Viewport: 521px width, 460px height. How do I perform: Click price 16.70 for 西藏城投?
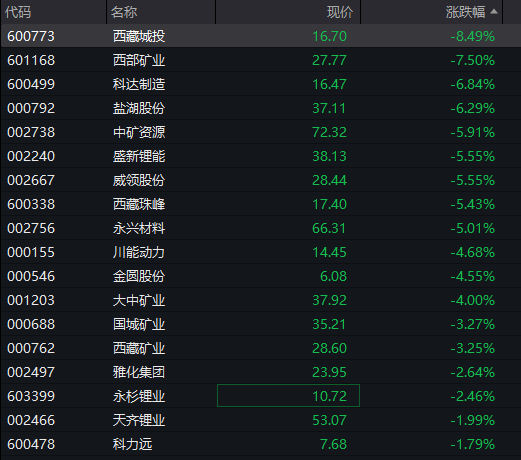(329, 36)
